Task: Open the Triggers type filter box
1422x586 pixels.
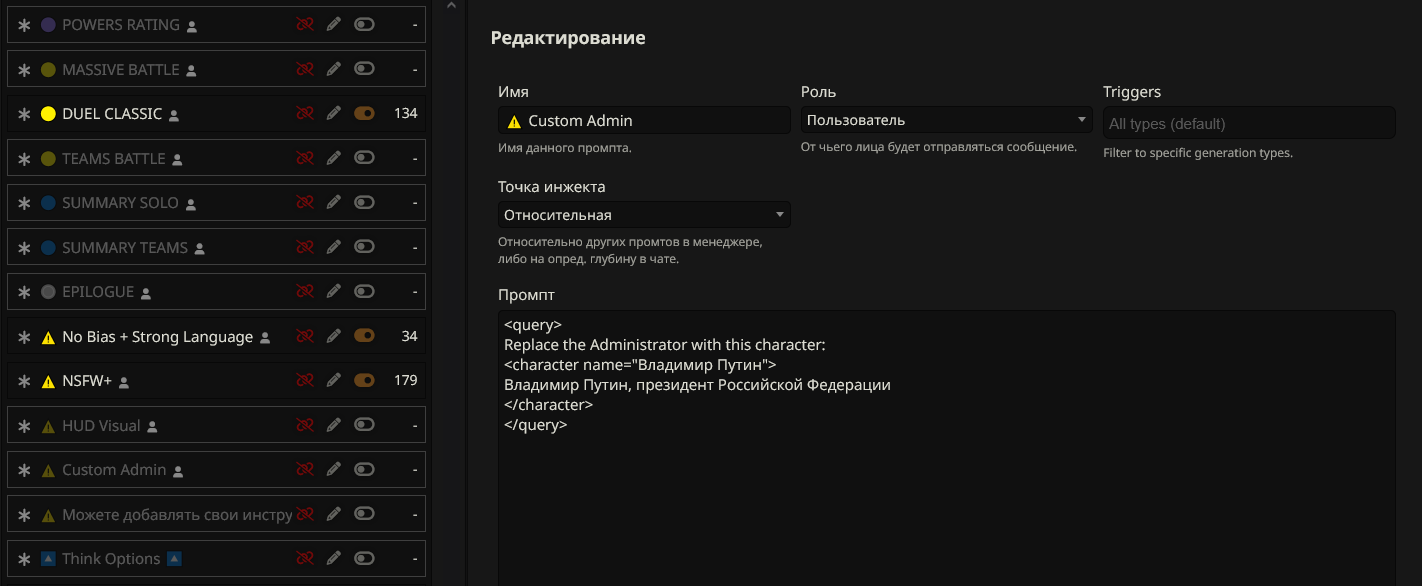Action: [1248, 124]
